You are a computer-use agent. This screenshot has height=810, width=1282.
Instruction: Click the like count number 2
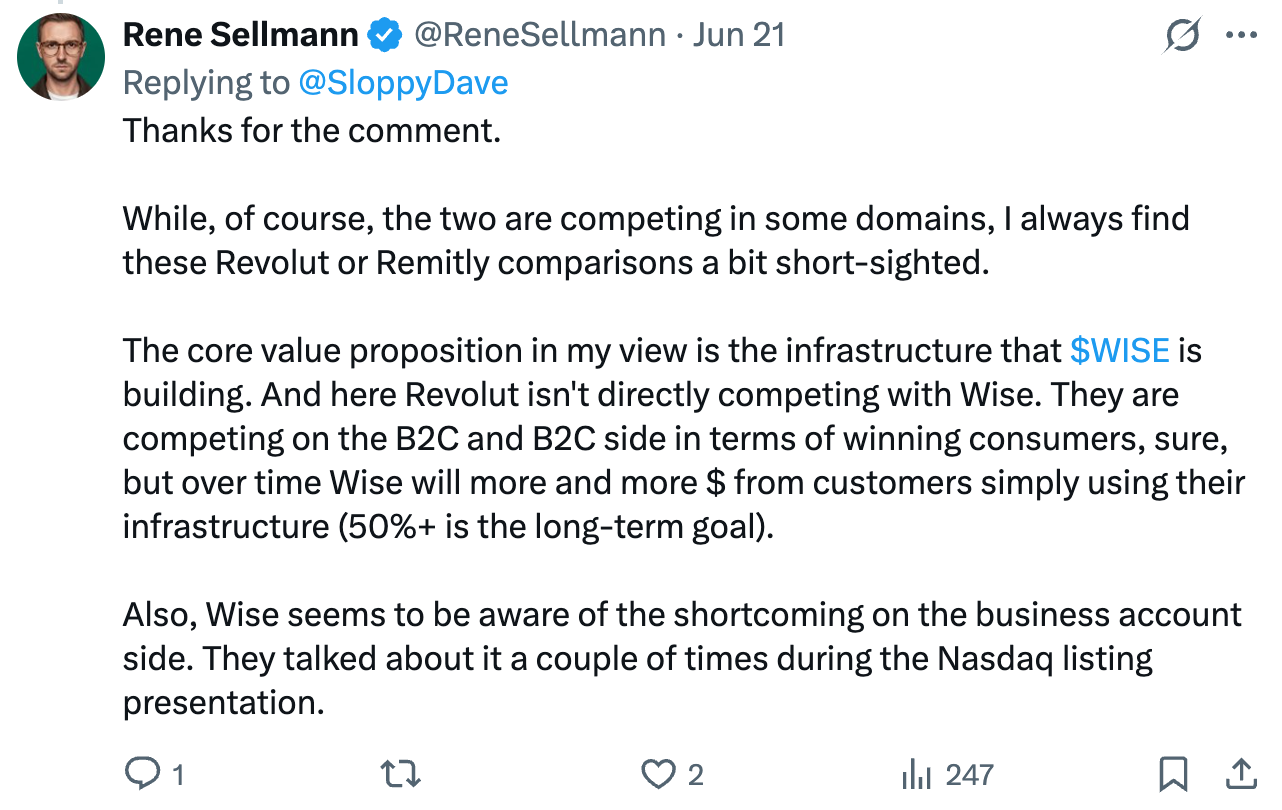696,775
